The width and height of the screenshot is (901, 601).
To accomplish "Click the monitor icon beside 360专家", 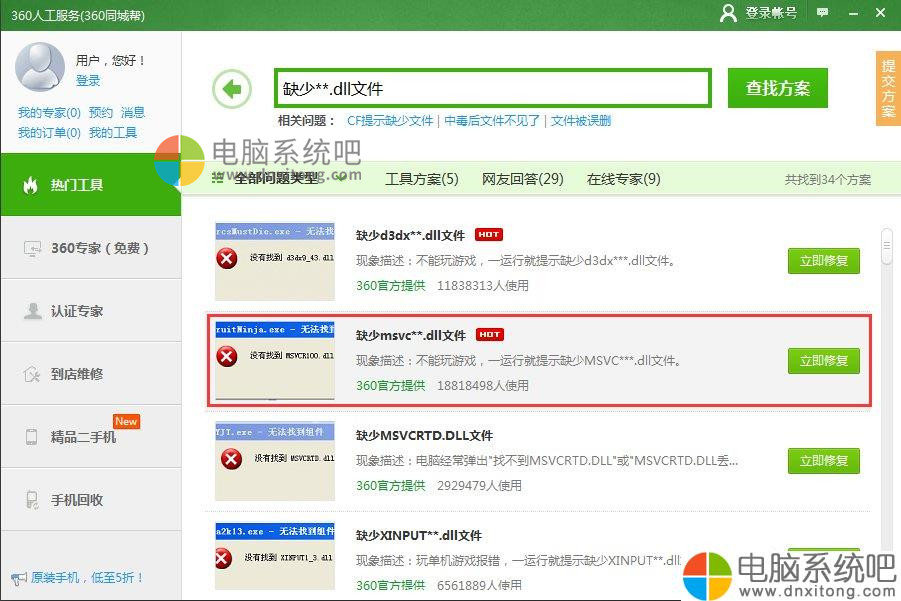I will [32, 248].
